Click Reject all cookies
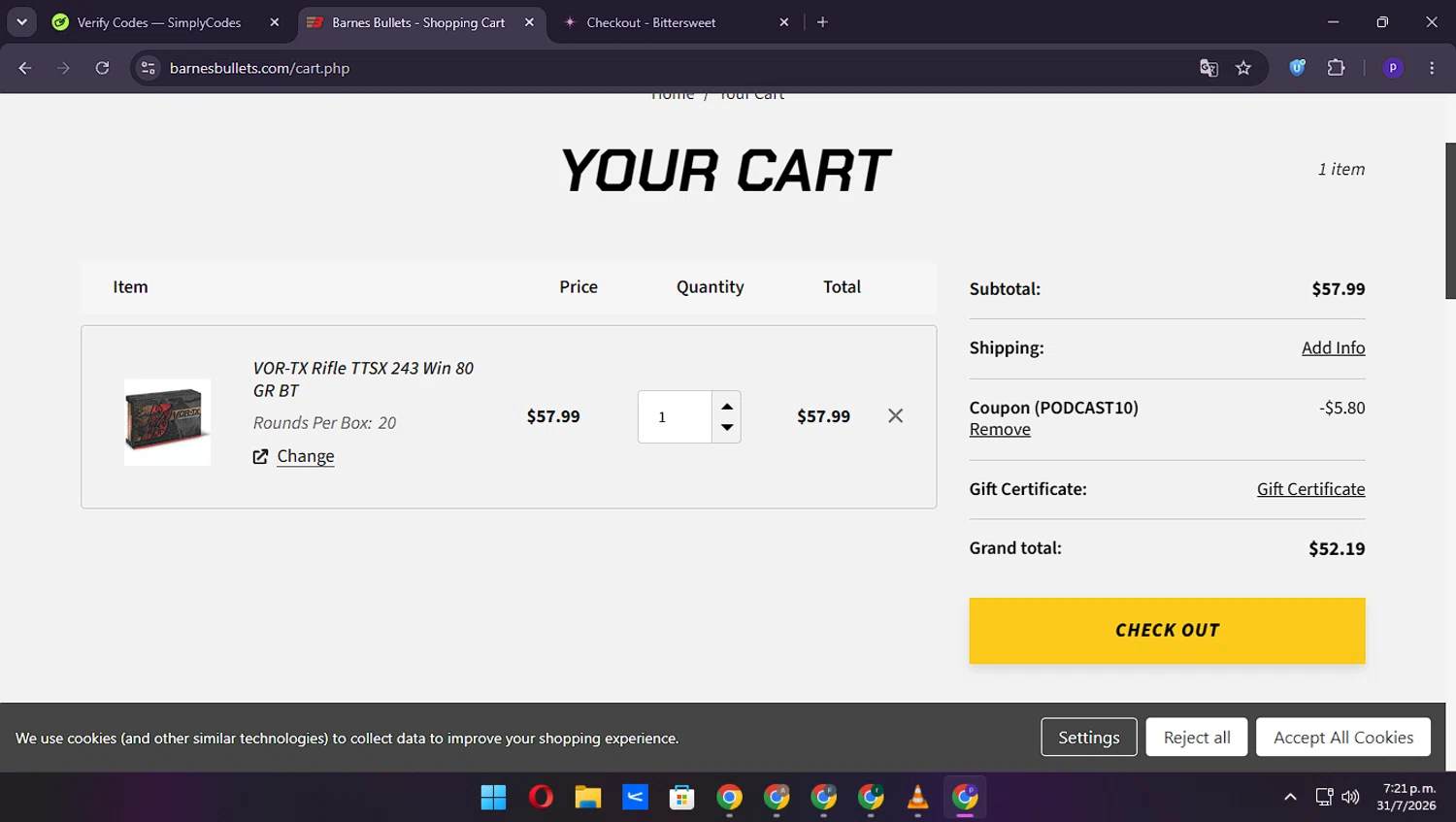The width and height of the screenshot is (1456, 822). click(x=1197, y=738)
